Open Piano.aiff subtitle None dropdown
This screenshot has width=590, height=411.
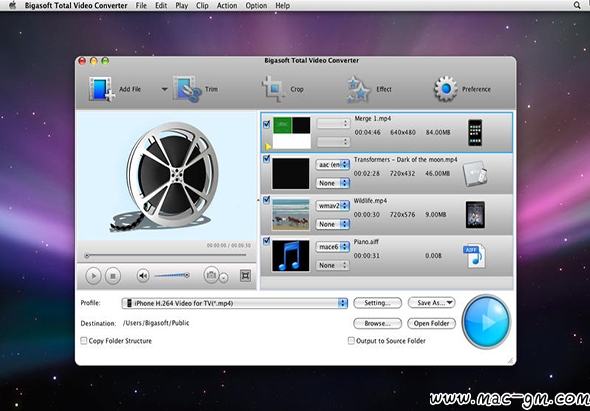[332, 265]
